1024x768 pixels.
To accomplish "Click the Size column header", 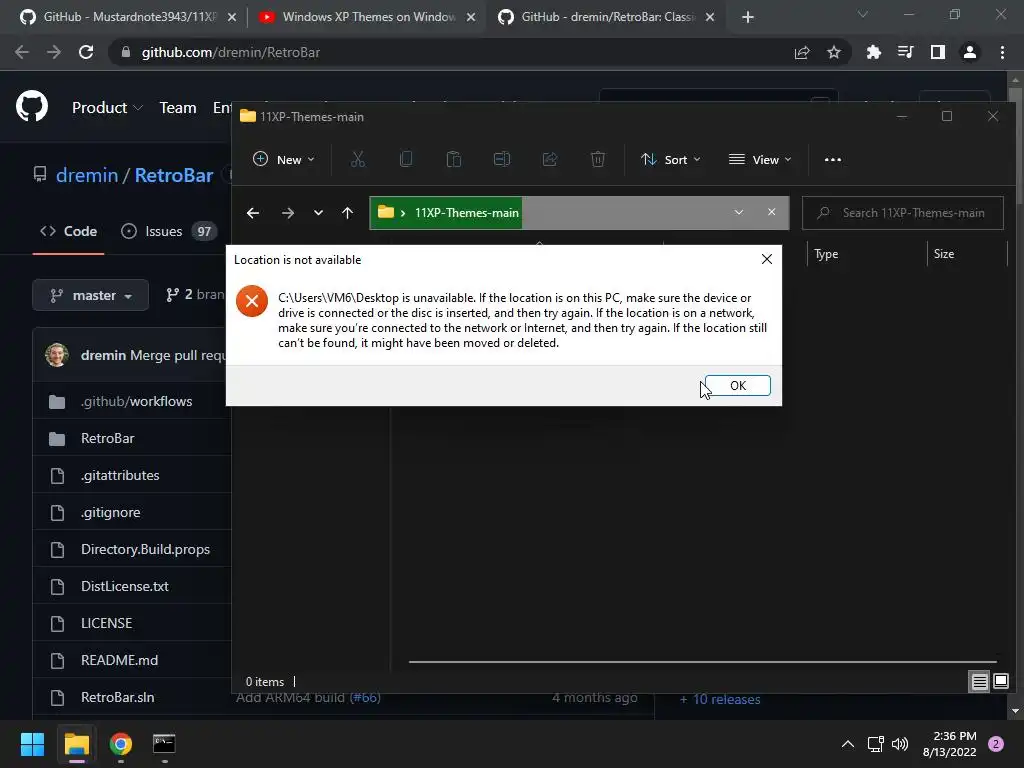I will [x=944, y=254].
